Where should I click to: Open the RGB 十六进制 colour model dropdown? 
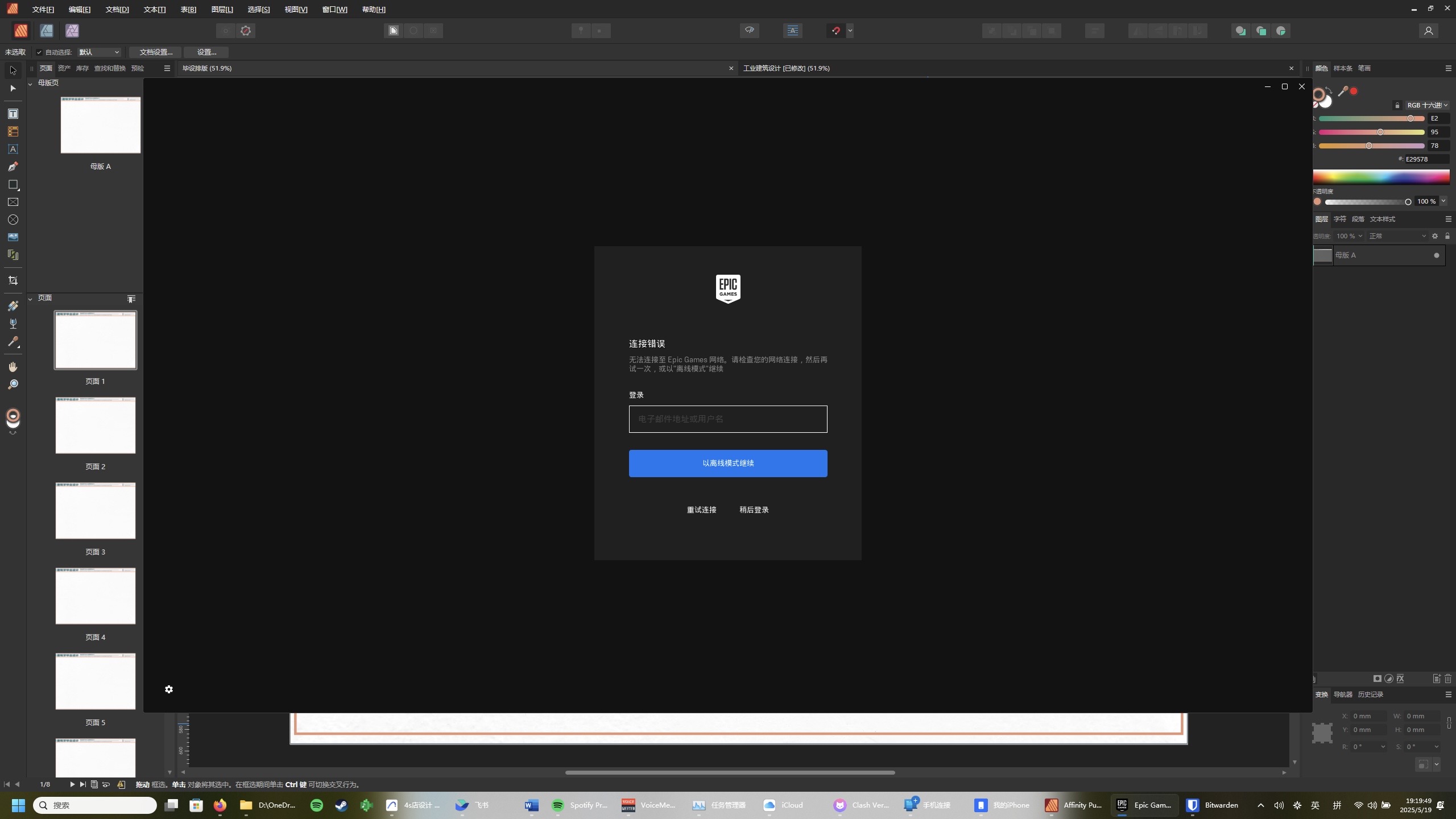pyautogui.click(x=1427, y=105)
